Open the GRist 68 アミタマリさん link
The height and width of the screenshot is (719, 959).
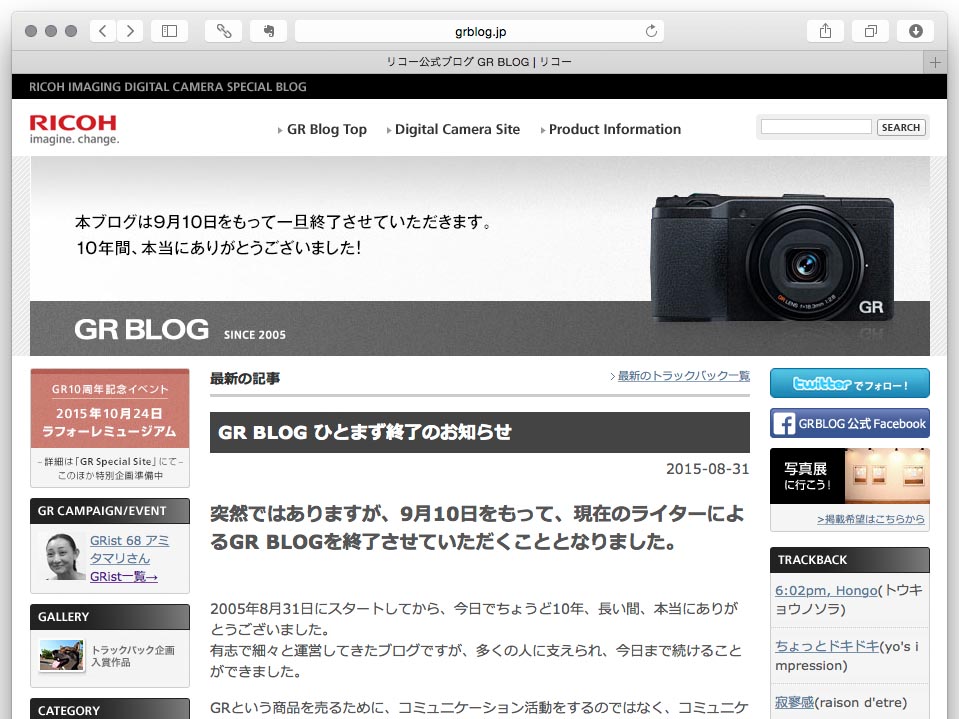(130, 549)
